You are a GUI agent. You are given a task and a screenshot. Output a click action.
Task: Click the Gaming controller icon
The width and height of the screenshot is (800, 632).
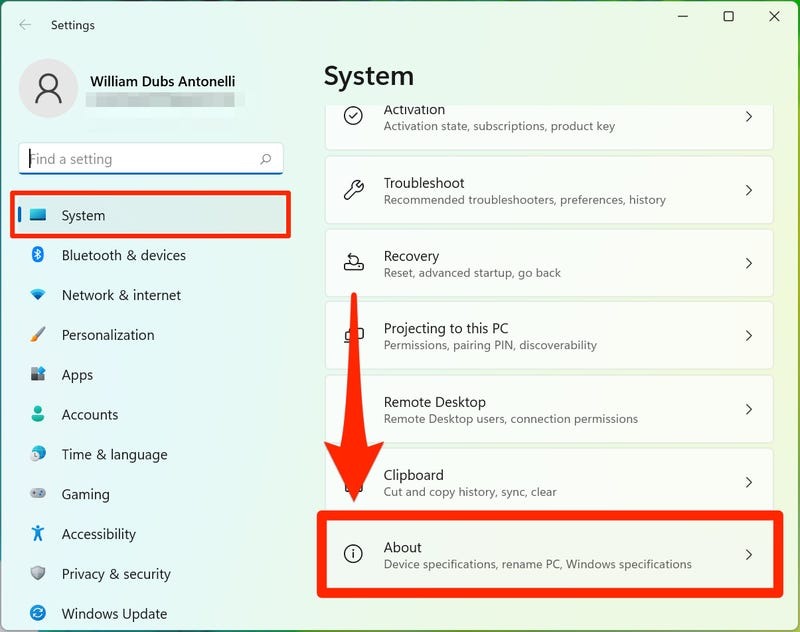pos(38,493)
